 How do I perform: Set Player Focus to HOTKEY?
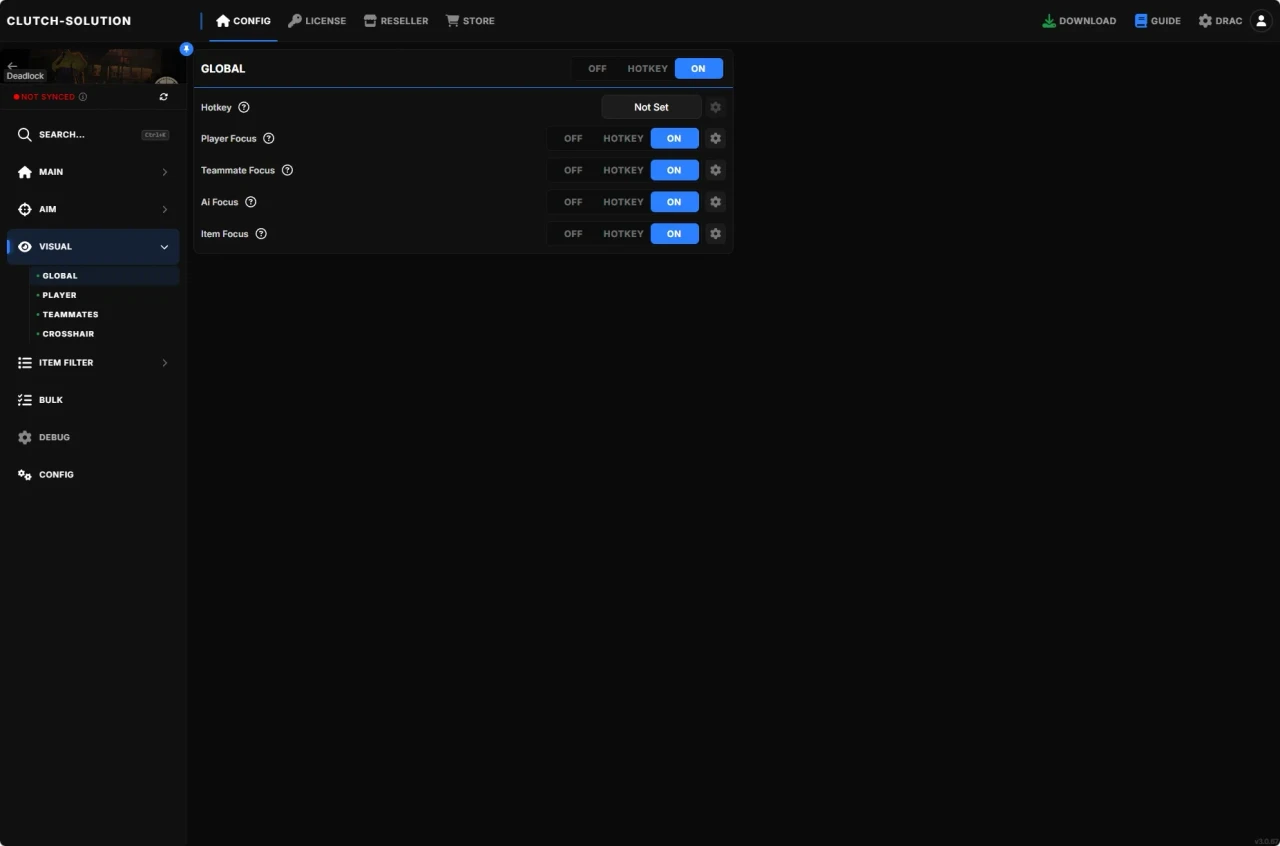pos(623,139)
